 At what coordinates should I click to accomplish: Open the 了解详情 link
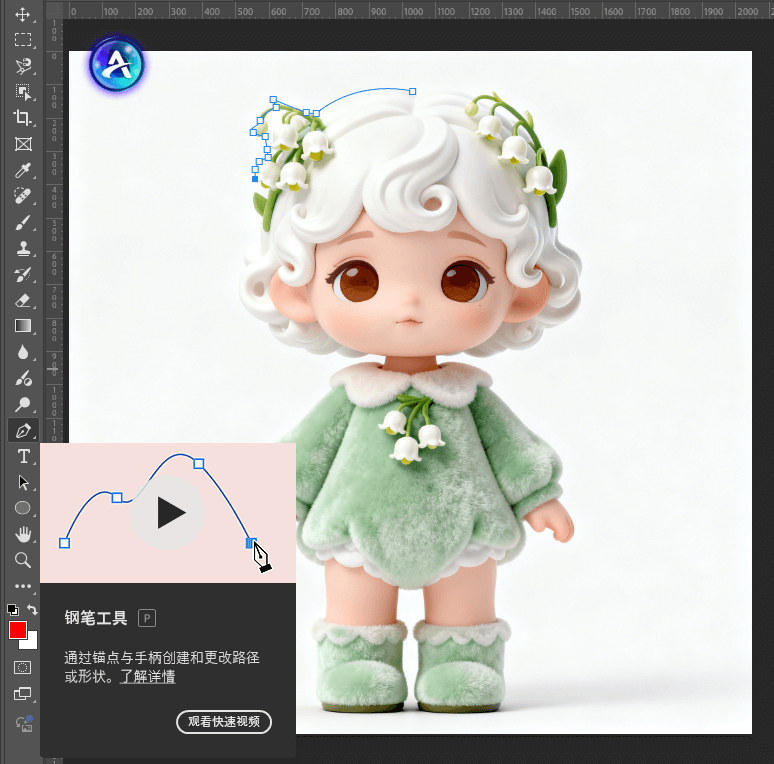148,677
